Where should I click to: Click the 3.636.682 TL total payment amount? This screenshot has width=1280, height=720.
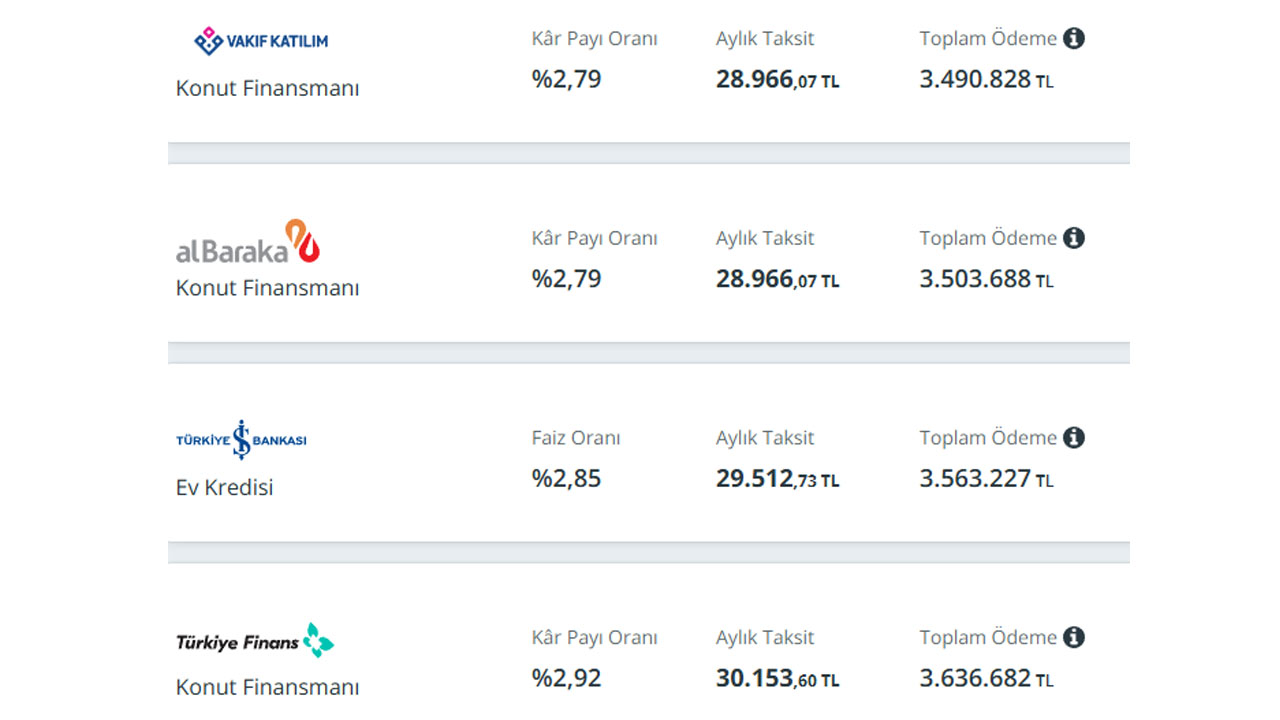coord(987,679)
